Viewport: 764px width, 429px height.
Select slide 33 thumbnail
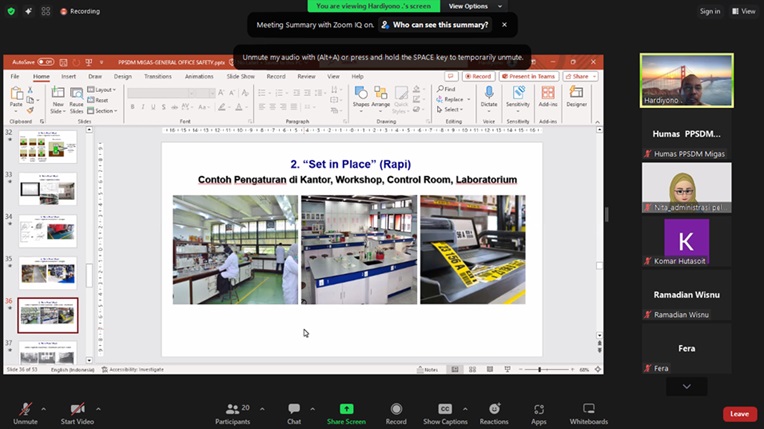tap(48, 189)
